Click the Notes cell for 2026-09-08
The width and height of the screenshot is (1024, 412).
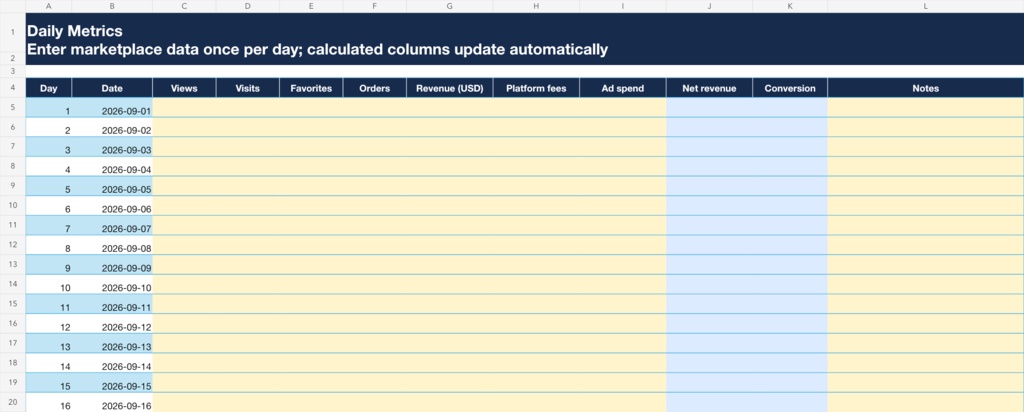[925, 245]
